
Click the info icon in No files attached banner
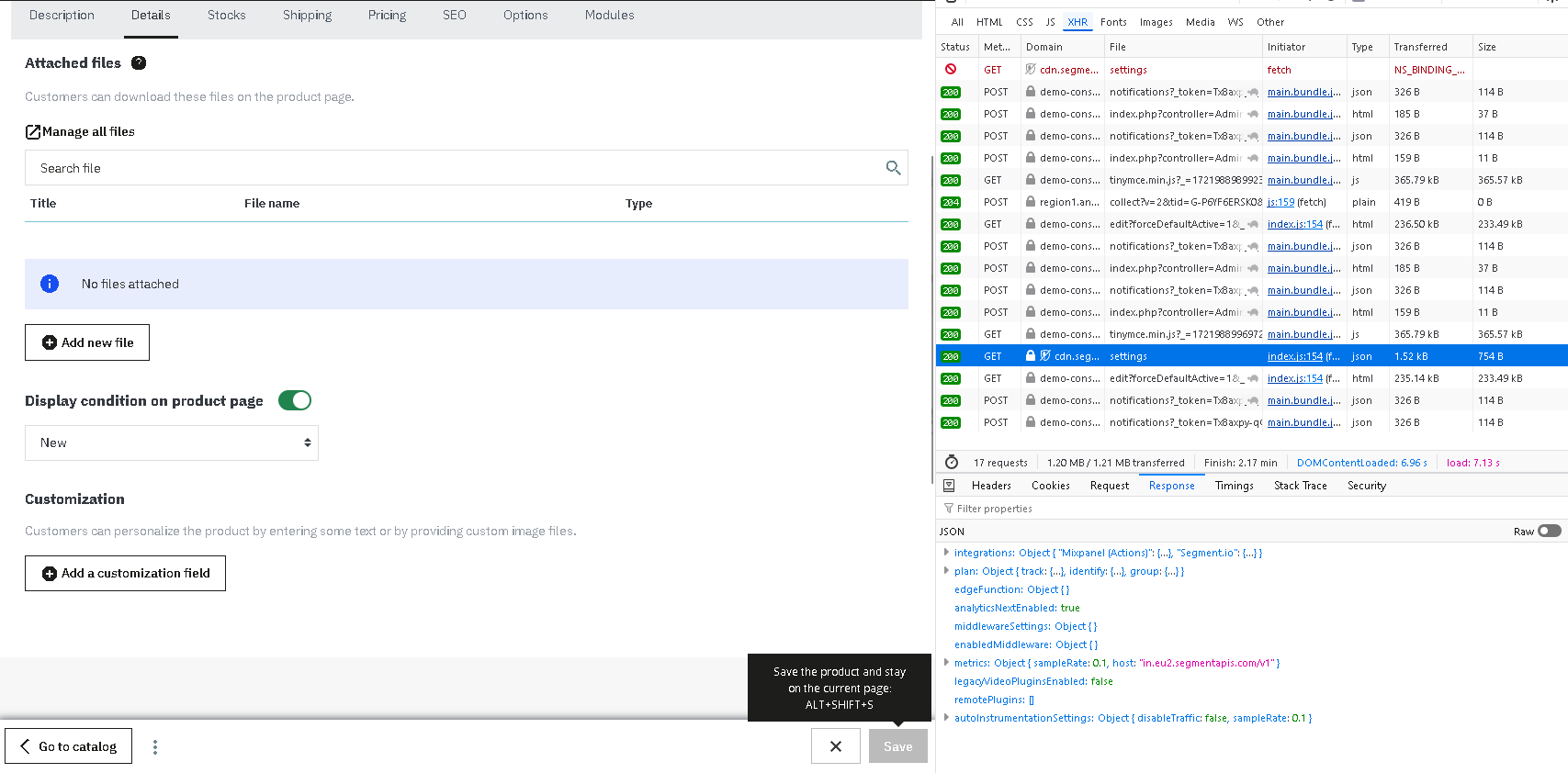coord(50,284)
